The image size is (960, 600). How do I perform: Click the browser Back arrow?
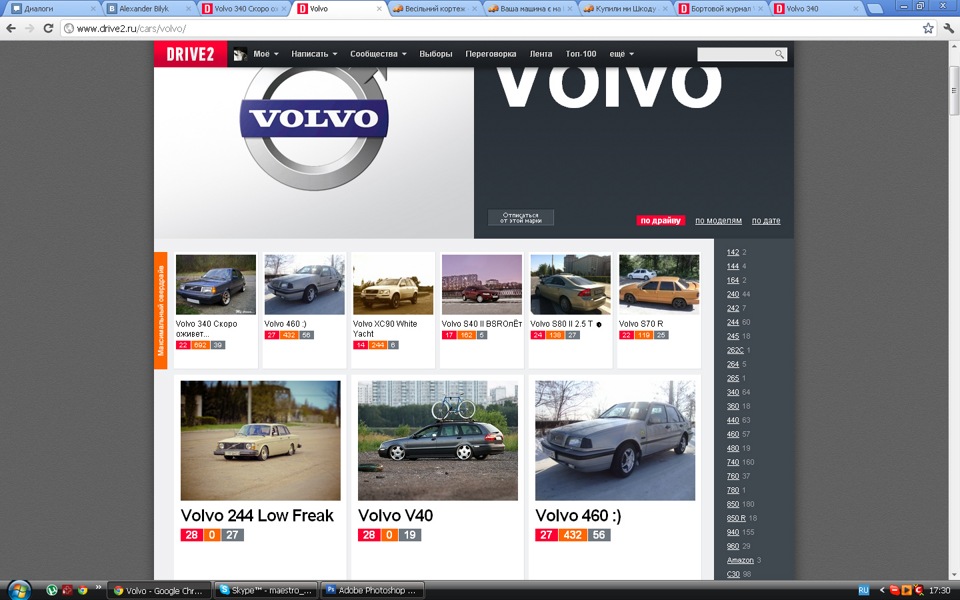11,28
